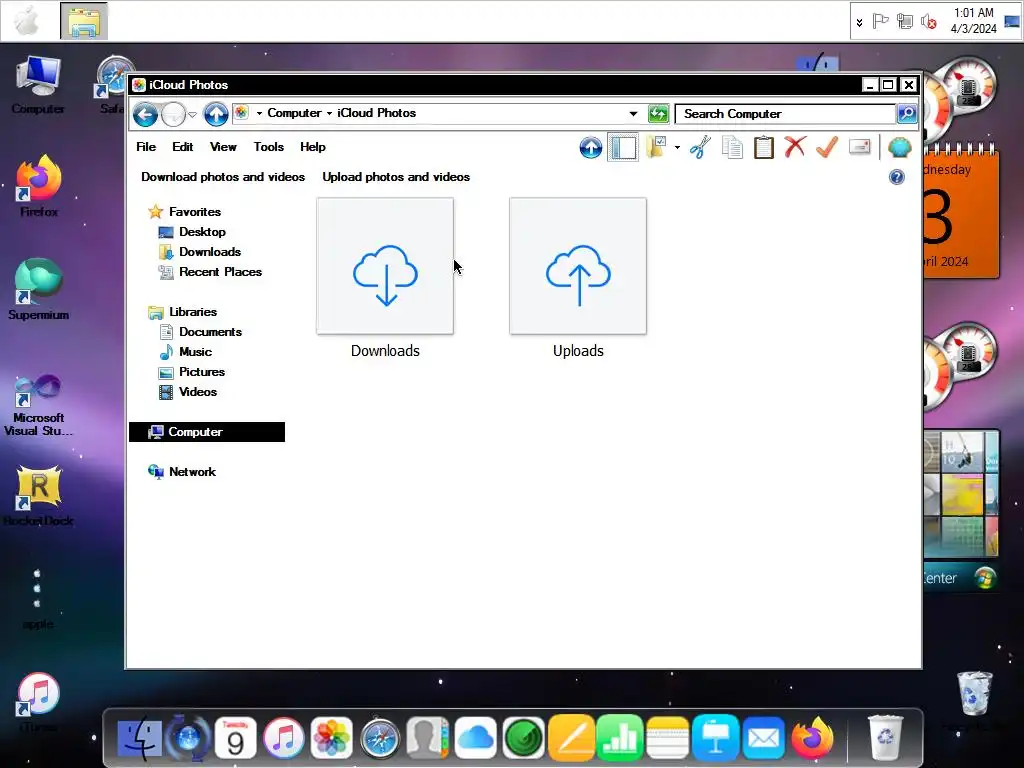
Task: Open Supermium shortcut on the desktop
Action: [39, 289]
